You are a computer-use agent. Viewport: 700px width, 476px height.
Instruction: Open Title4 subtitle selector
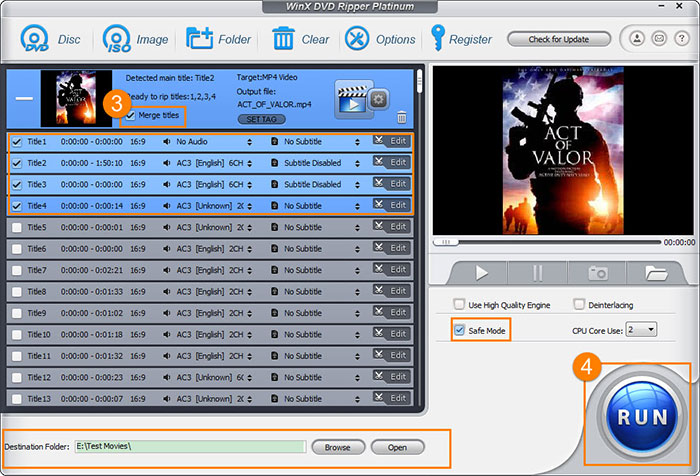357,206
